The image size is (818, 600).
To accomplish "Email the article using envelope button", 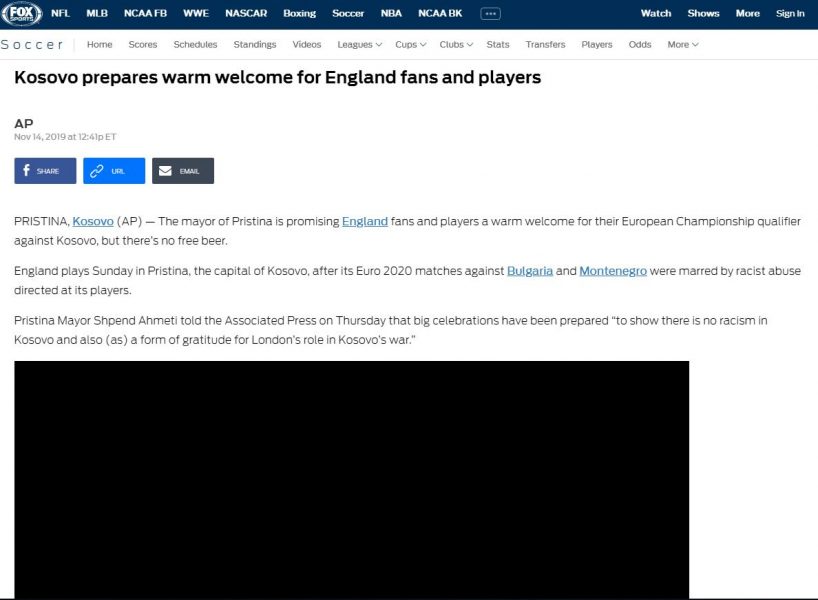I will click(183, 171).
